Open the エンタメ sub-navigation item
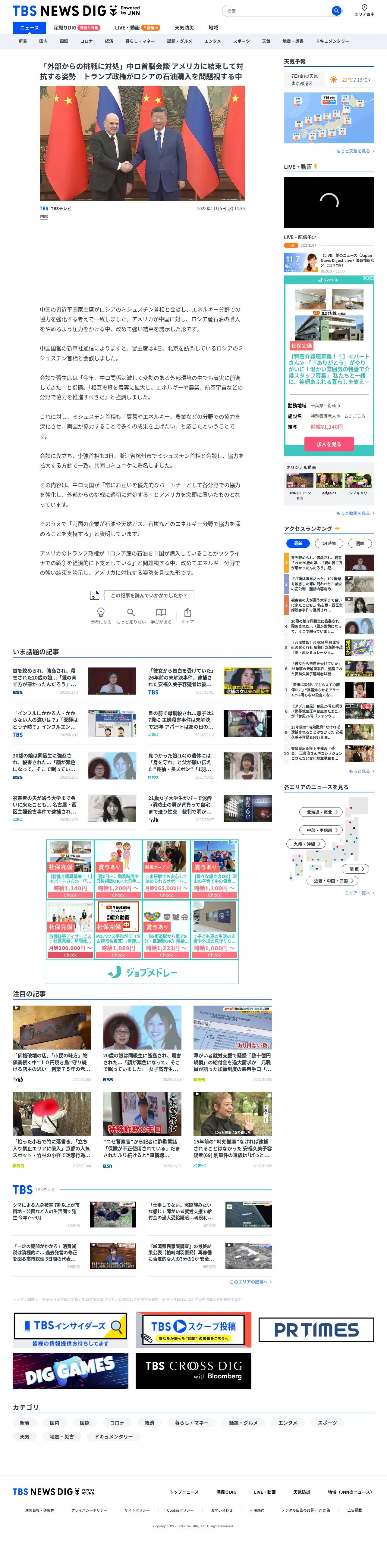The width and height of the screenshot is (387, 1568). click(213, 41)
